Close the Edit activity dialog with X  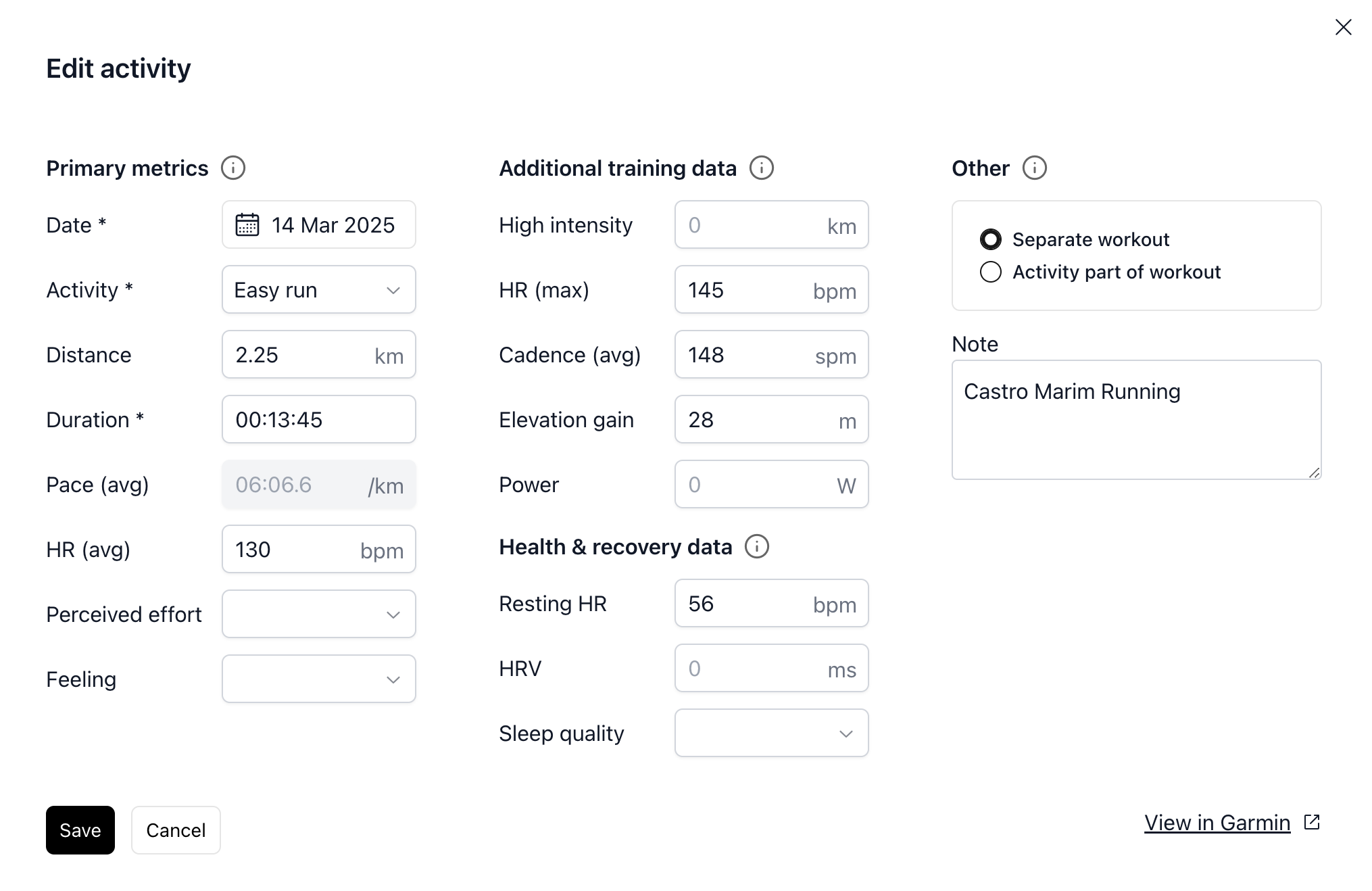tap(1344, 27)
